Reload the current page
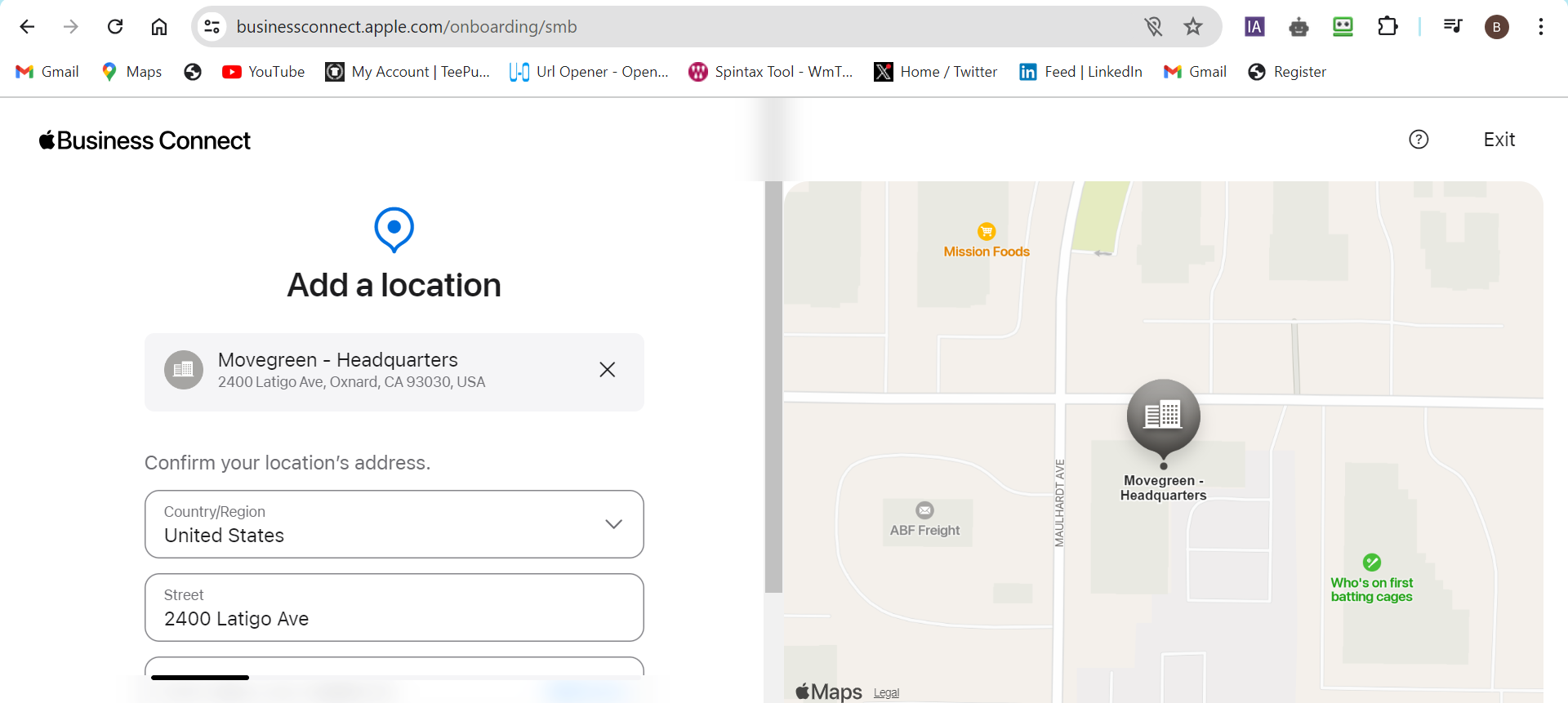Image resolution: width=1568 pixels, height=703 pixels. [115, 27]
